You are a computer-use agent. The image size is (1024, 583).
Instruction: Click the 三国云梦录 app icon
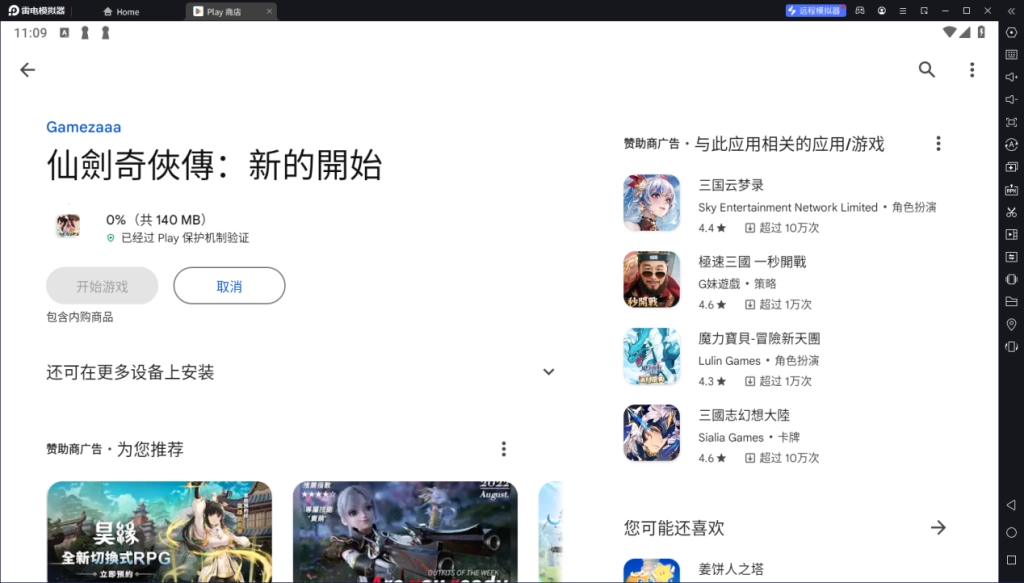652,203
